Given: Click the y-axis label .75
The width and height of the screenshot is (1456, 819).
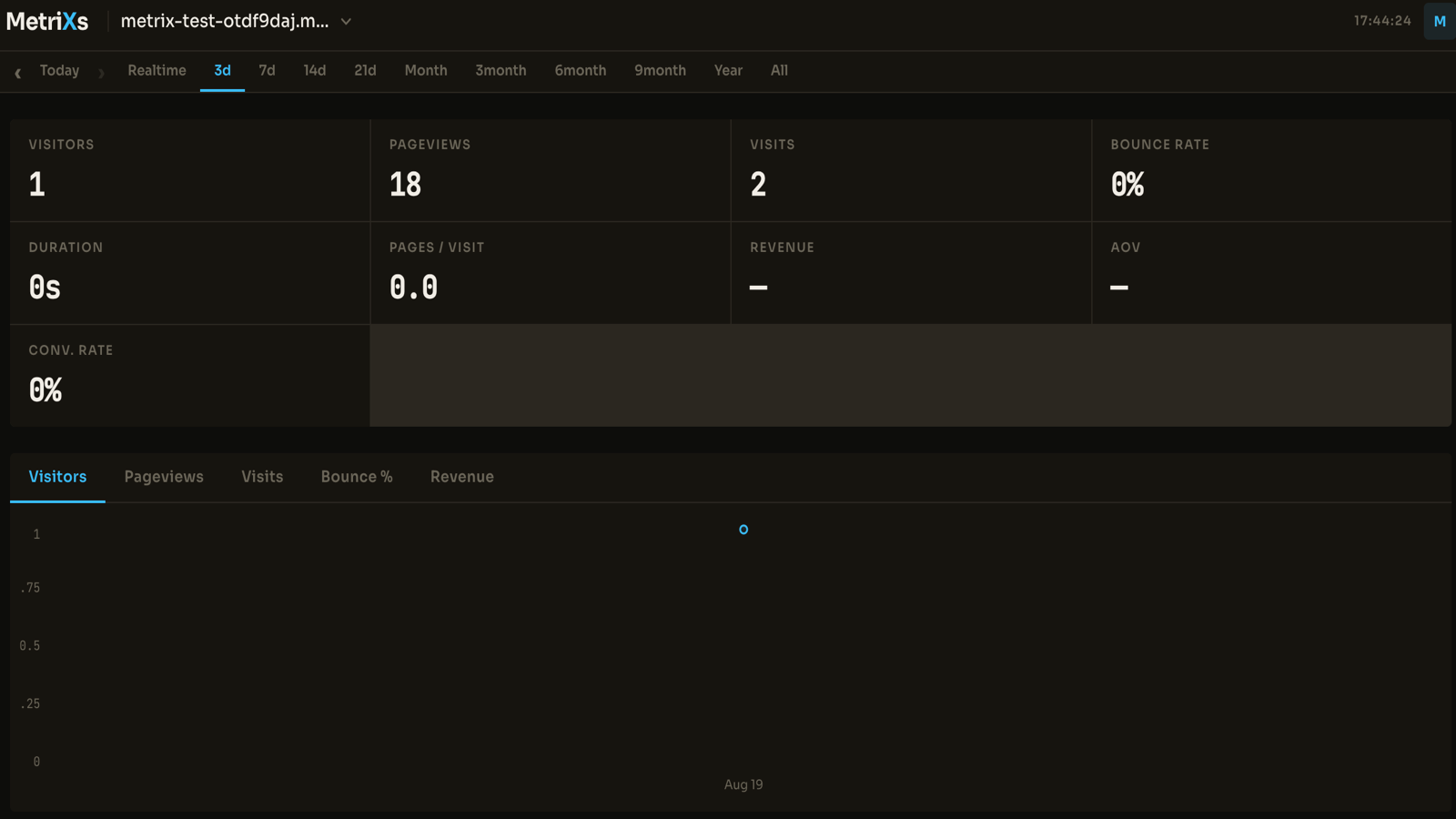Looking at the screenshot, I should point(31,588).
